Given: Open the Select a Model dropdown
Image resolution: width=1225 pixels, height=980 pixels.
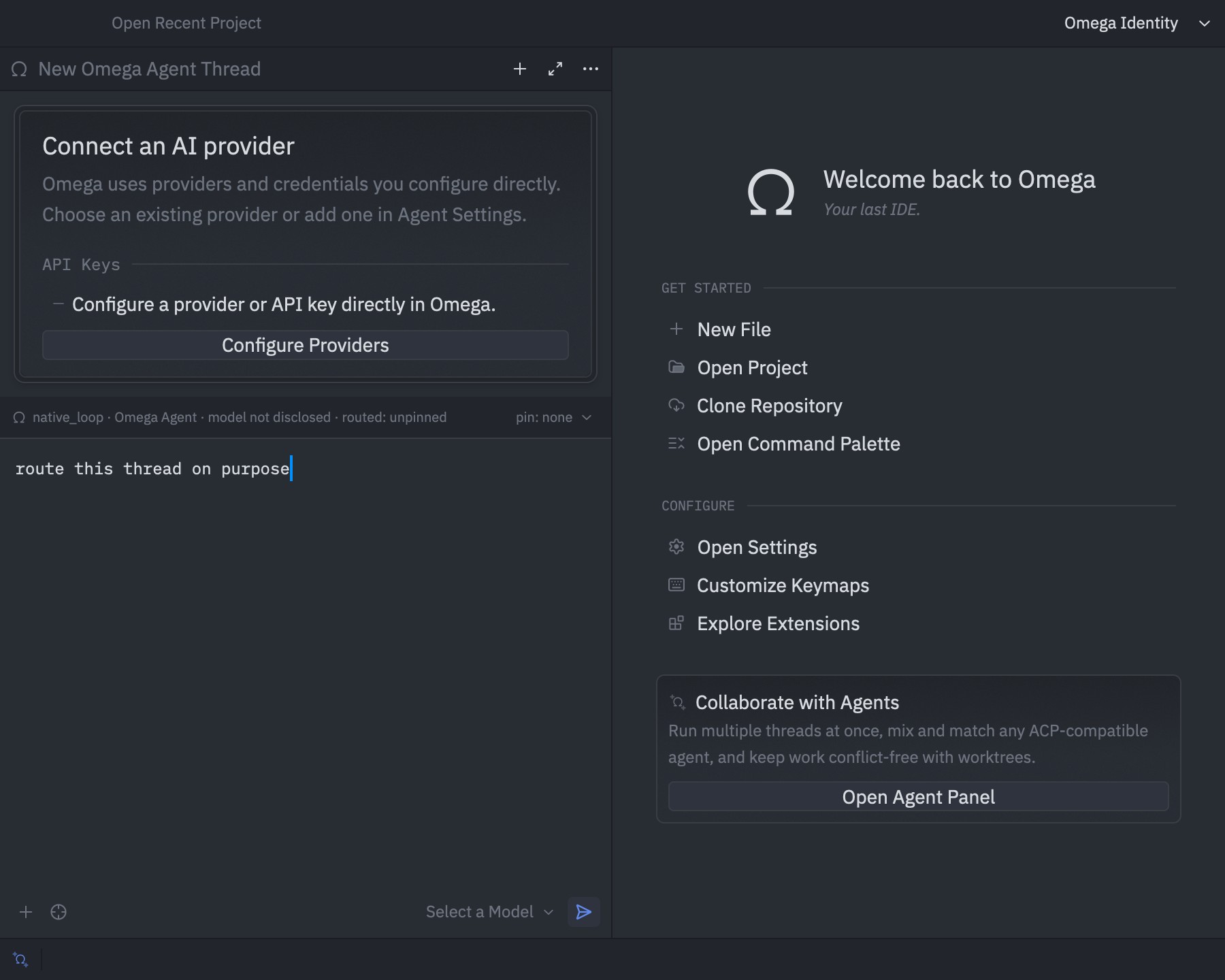Looking at the screenshot, I should (489, 912).
